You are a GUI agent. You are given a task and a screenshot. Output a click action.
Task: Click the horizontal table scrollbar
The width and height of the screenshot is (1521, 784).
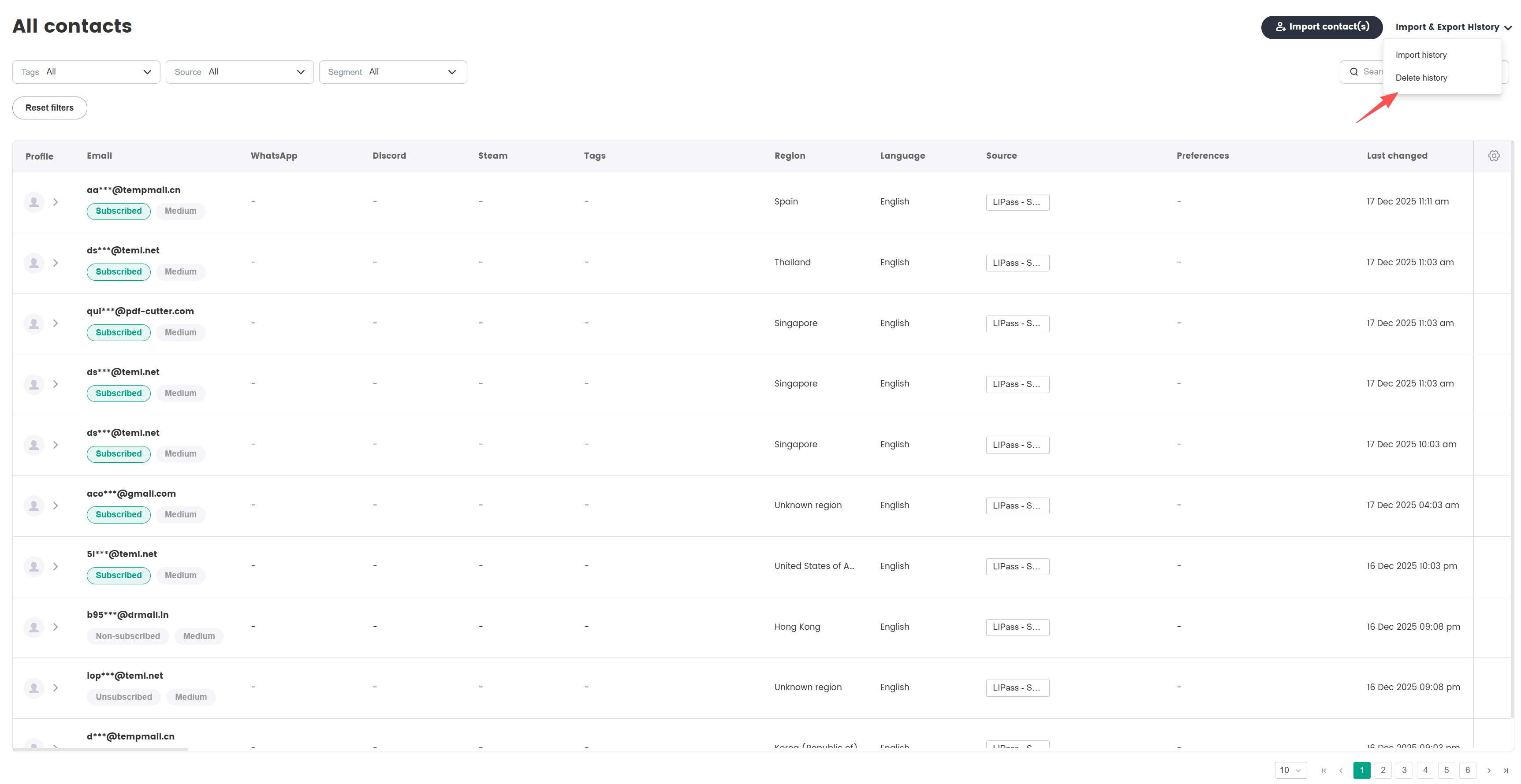pyautogui.click(x=101, y=749)
